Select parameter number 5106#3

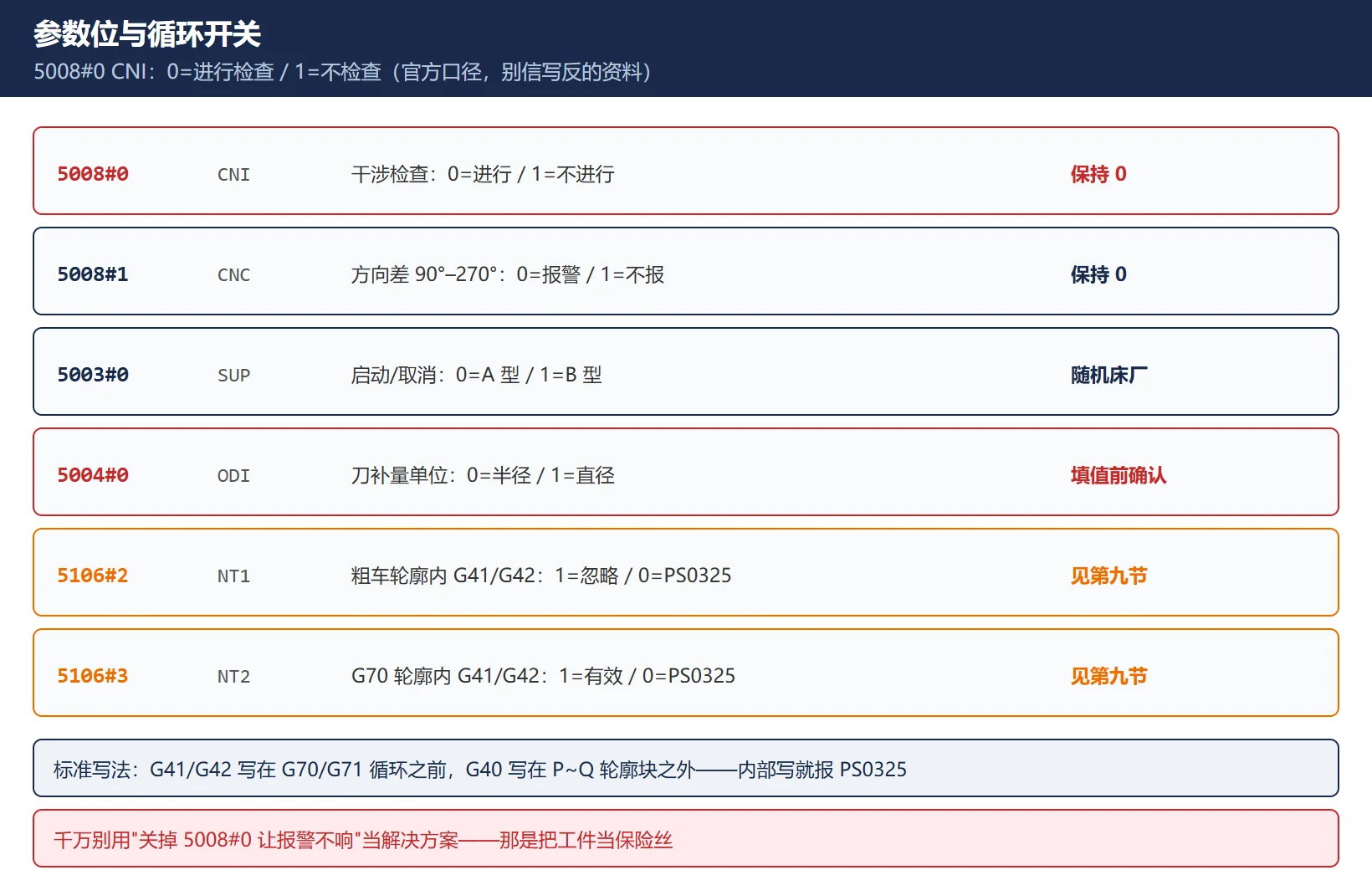[93, 676]
